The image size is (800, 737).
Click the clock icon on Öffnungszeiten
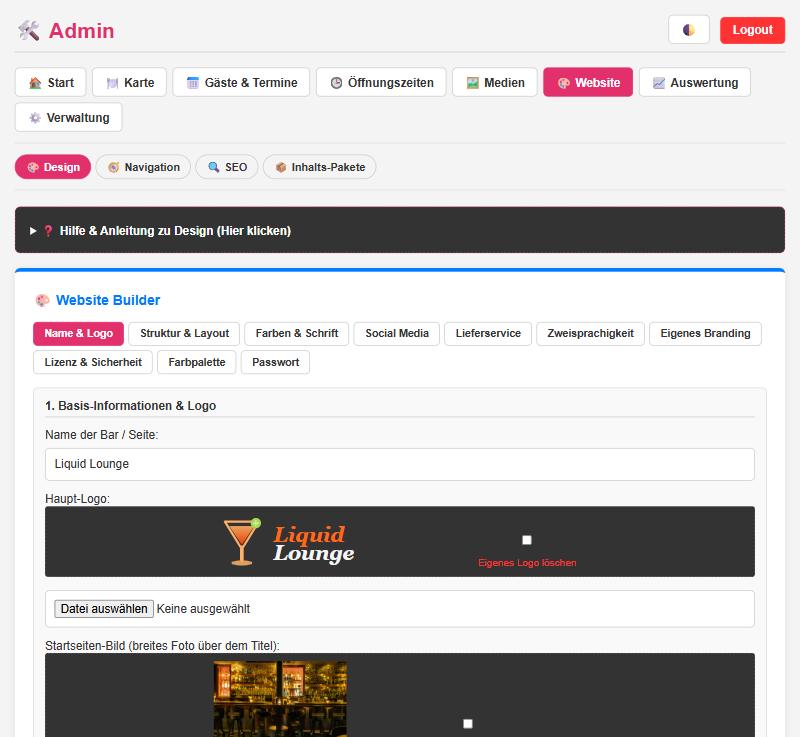pos(336,83)
